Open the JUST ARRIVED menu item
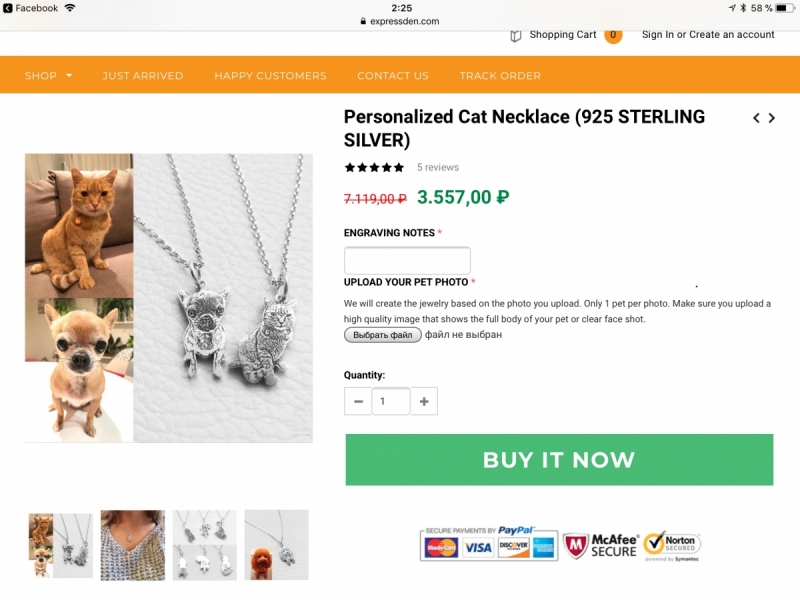This screenshot has width=800, height=600. coord(142,75)
